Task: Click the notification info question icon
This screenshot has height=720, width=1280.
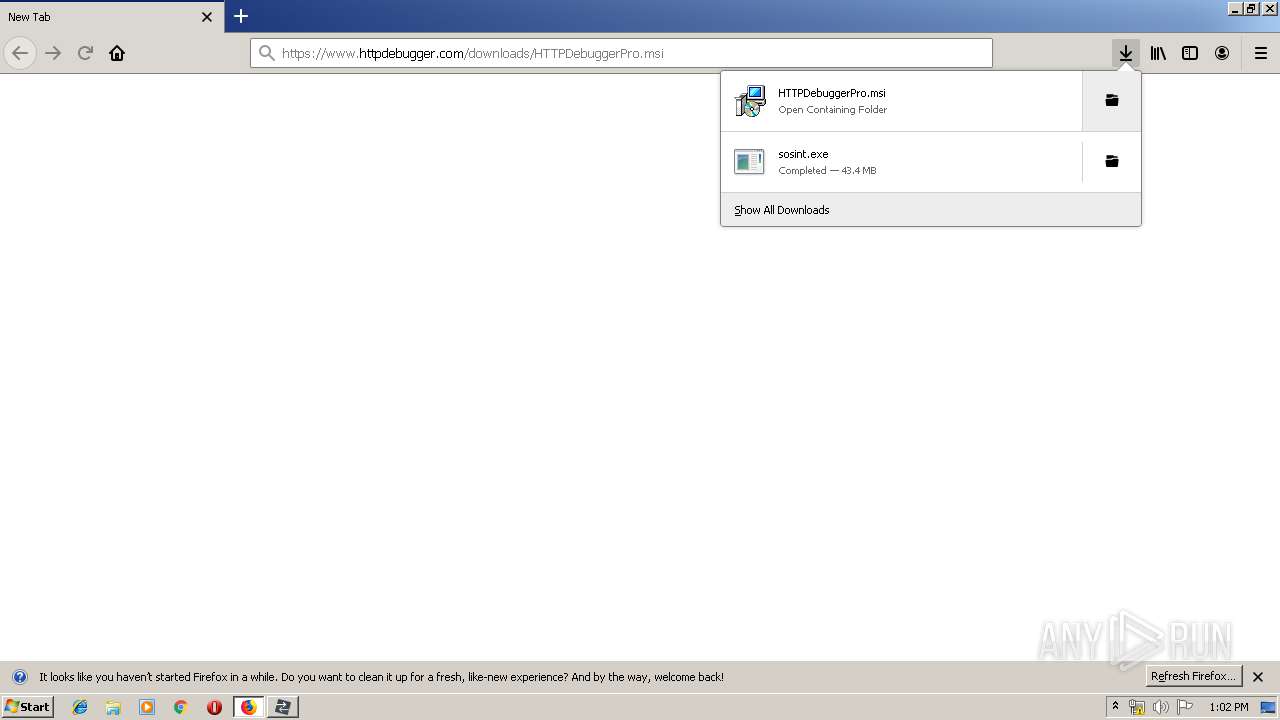Action: pos(19,677)
